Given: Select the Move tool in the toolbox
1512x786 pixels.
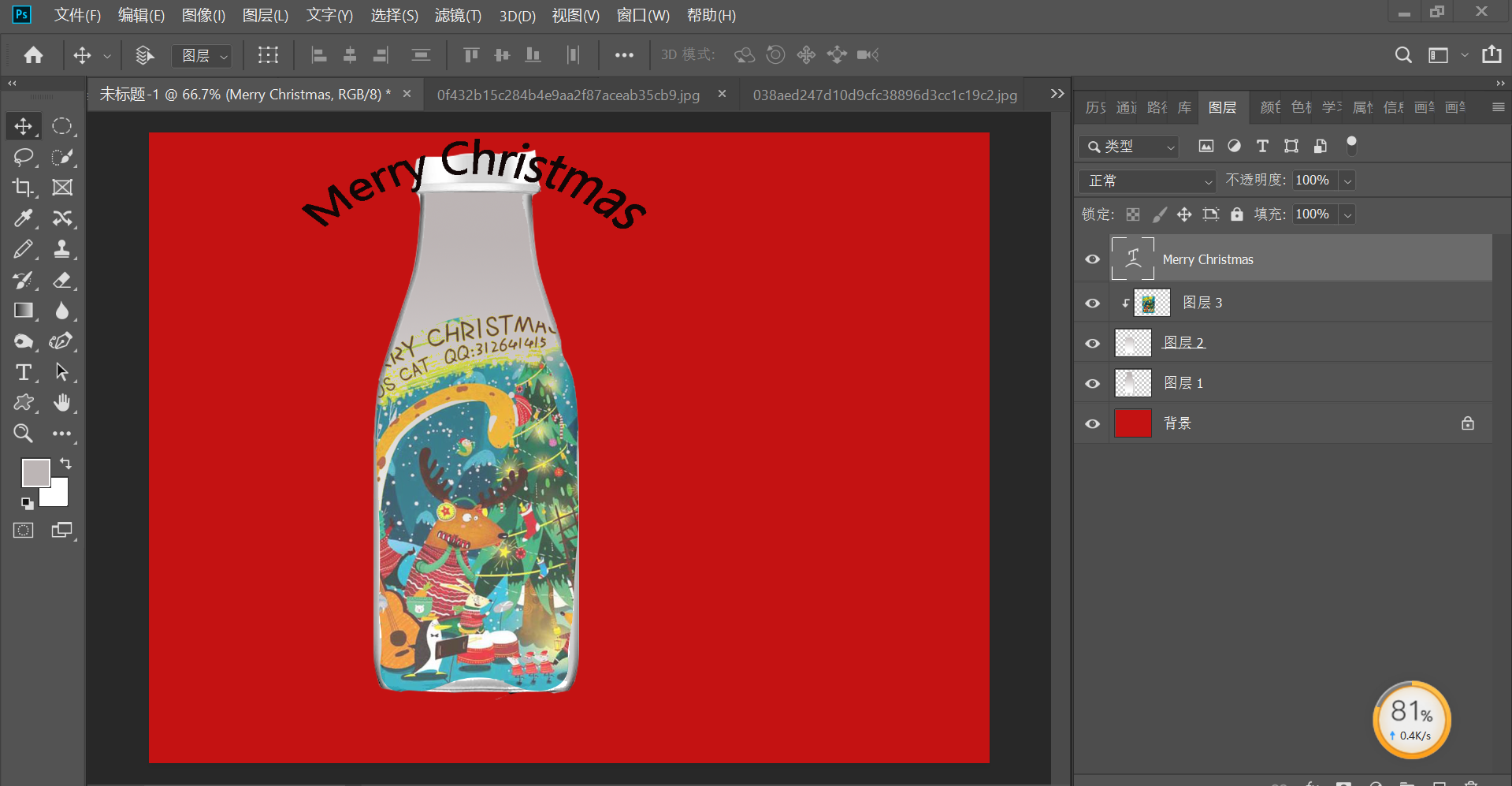Looking at the screenshot, I should click(x=24, y=126).
